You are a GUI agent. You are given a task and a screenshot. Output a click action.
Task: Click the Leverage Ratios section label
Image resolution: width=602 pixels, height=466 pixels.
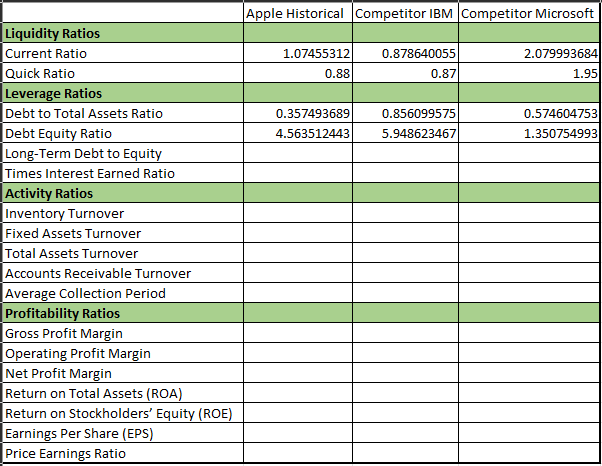[53, 94]
